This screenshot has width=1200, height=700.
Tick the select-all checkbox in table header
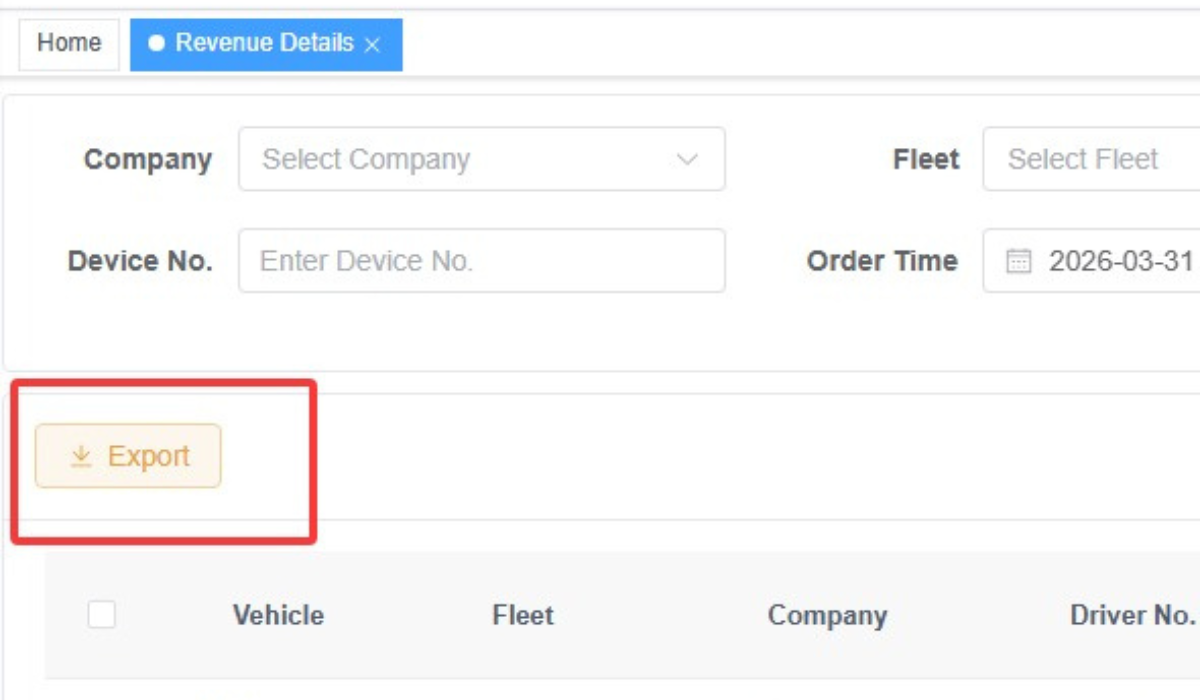[101, 614]
